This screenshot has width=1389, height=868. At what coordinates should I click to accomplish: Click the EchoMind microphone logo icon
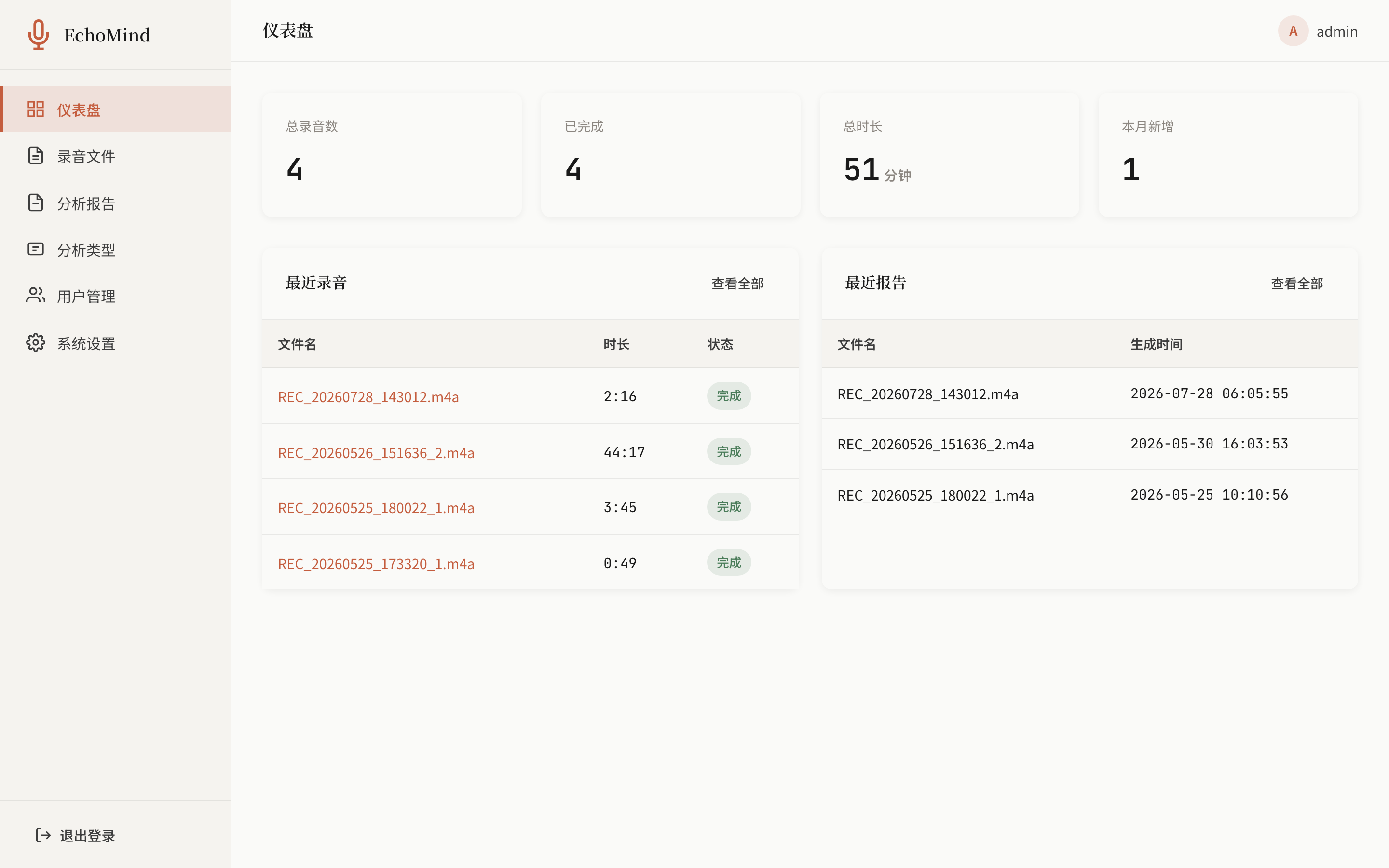tap(39, 34)
